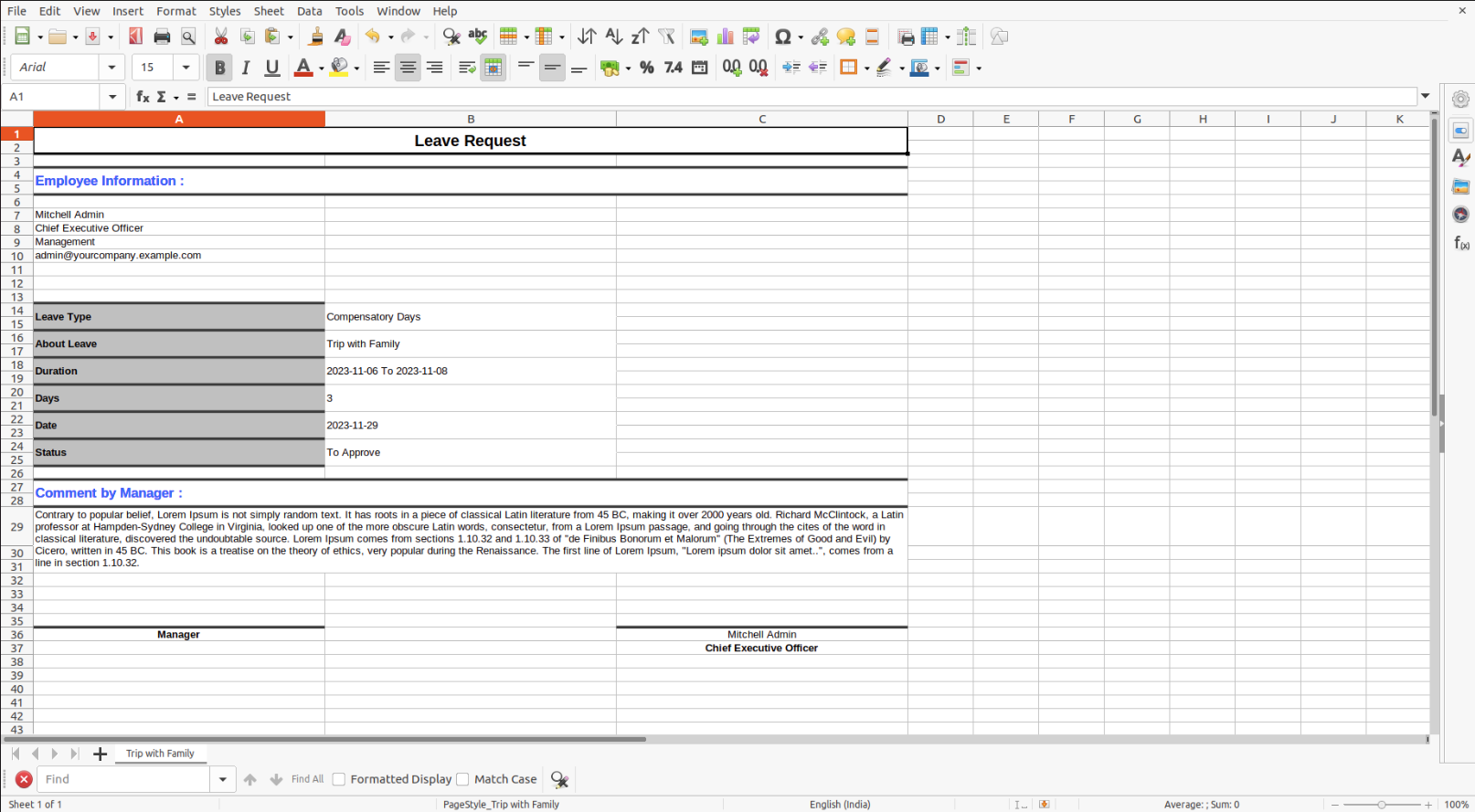Open sidebar Gallery panel

1460,186
